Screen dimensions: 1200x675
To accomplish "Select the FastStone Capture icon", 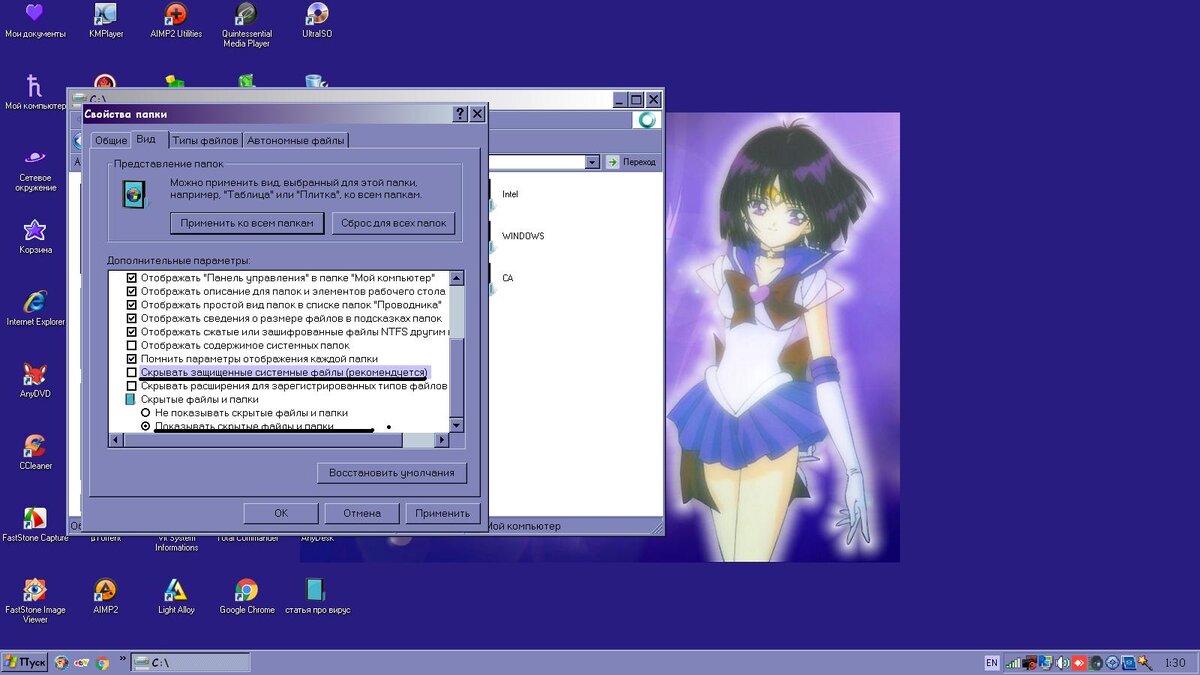I will tap(35, 525).
